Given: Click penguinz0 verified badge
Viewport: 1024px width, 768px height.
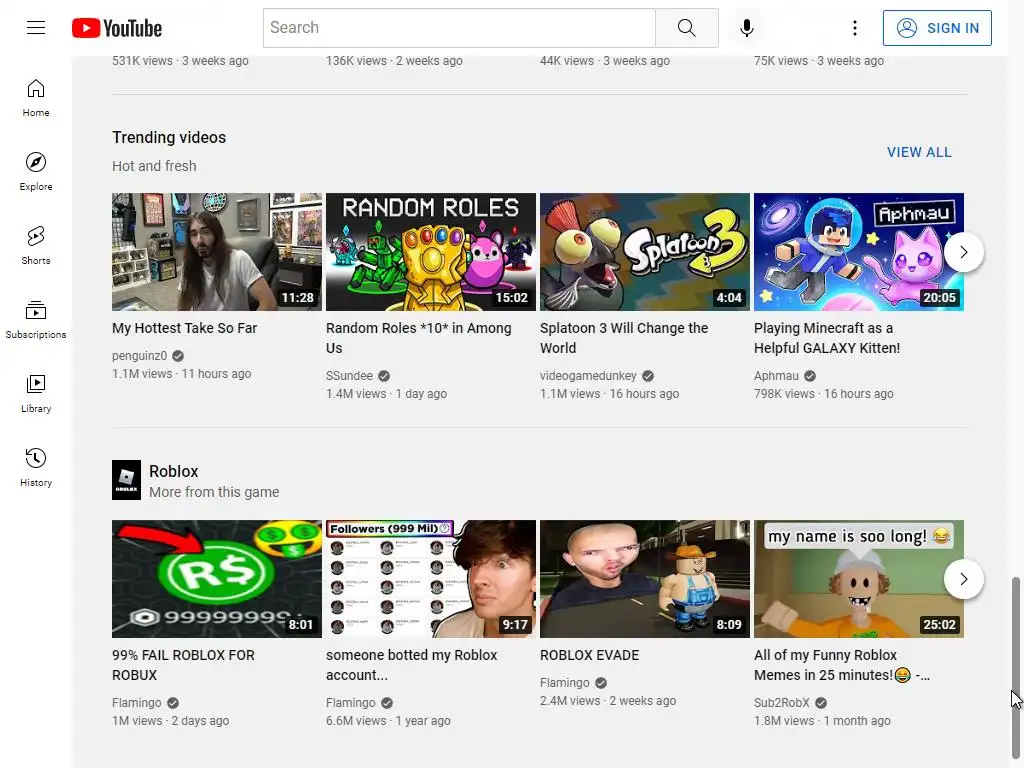Looking at the screenshot, I should (178, 357).
